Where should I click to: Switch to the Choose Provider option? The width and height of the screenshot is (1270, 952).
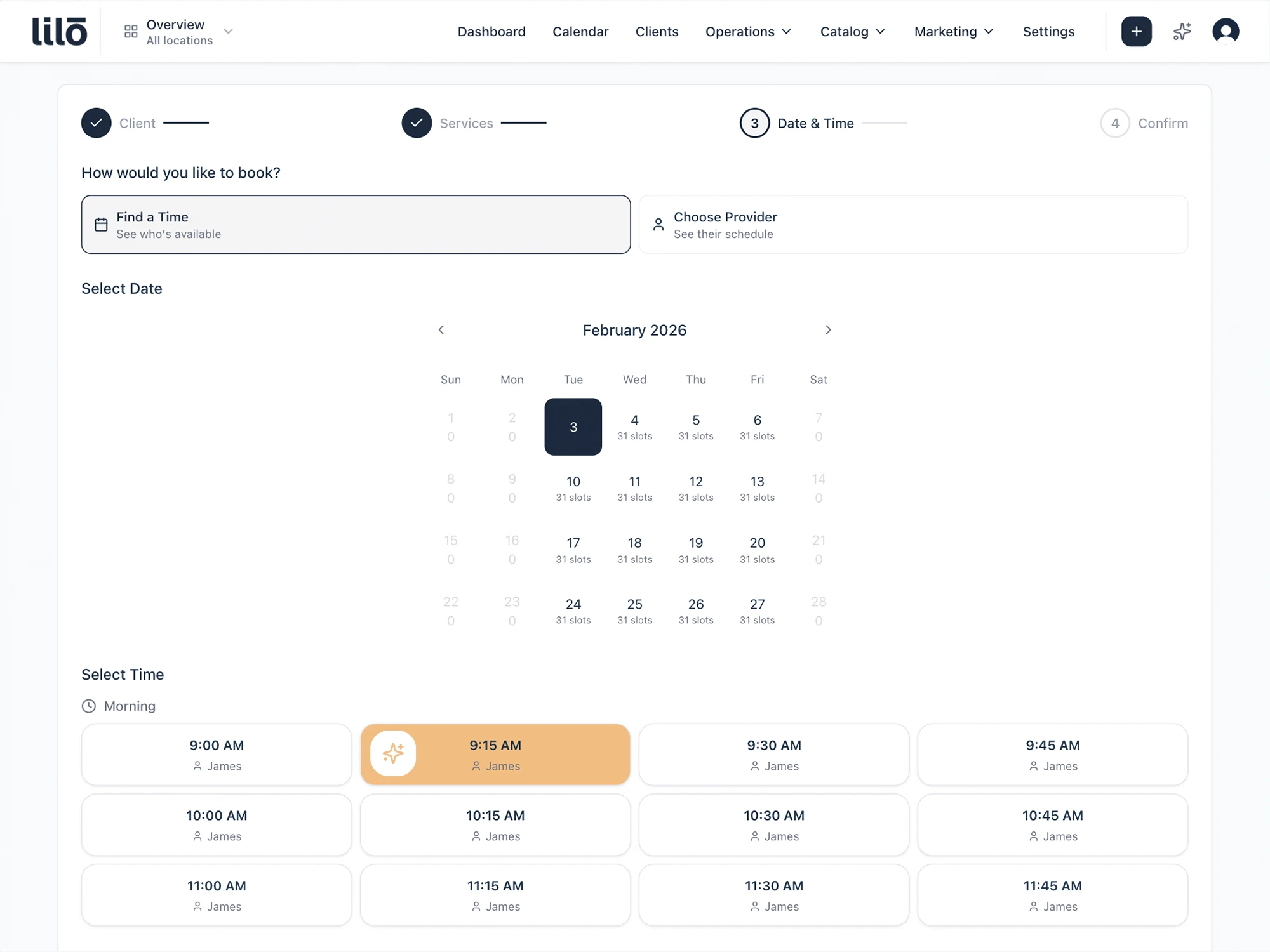pyautogui.click(x=913, y=224)
